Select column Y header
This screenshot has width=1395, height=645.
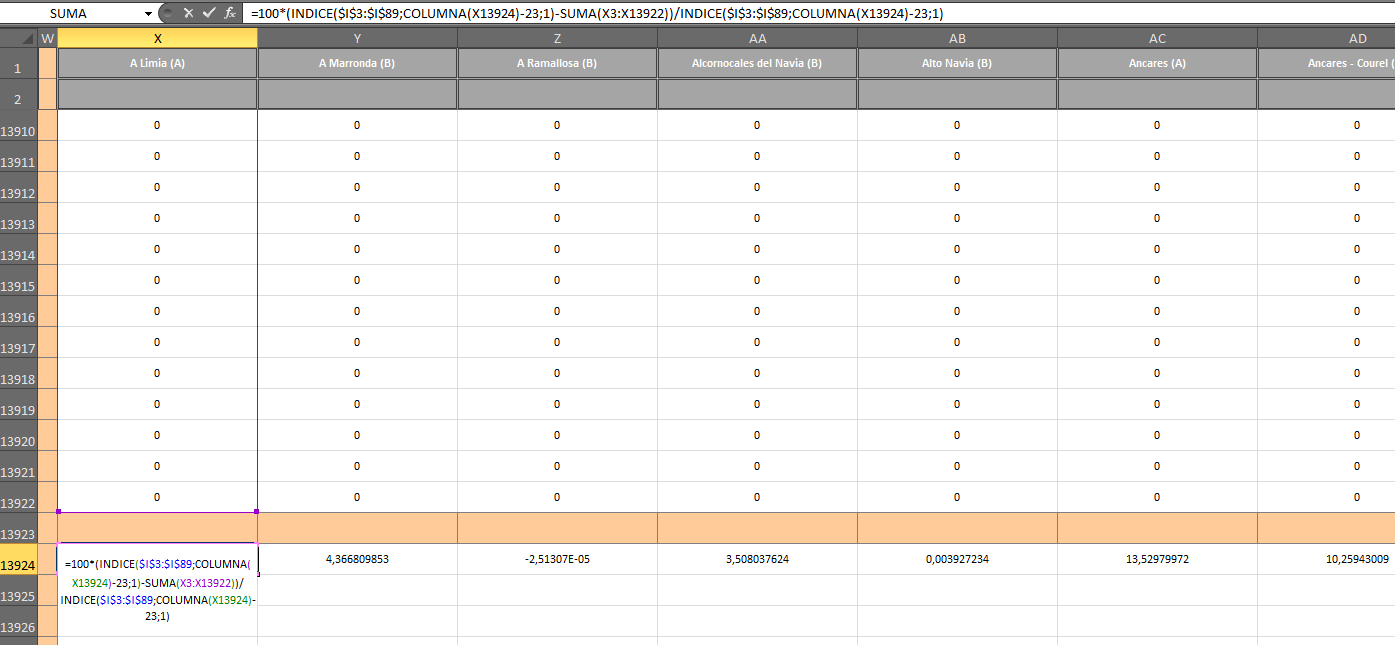click(357, 38)
